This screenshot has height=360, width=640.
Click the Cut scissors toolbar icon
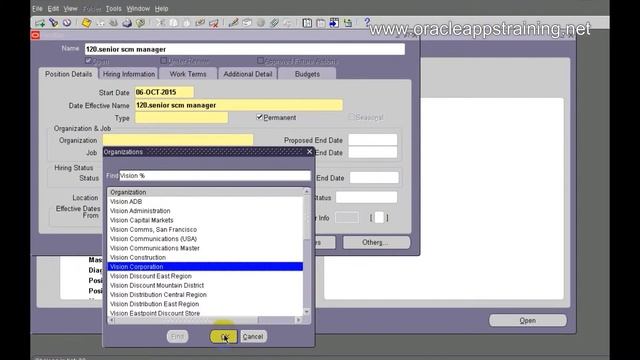[x=160, y=23]
